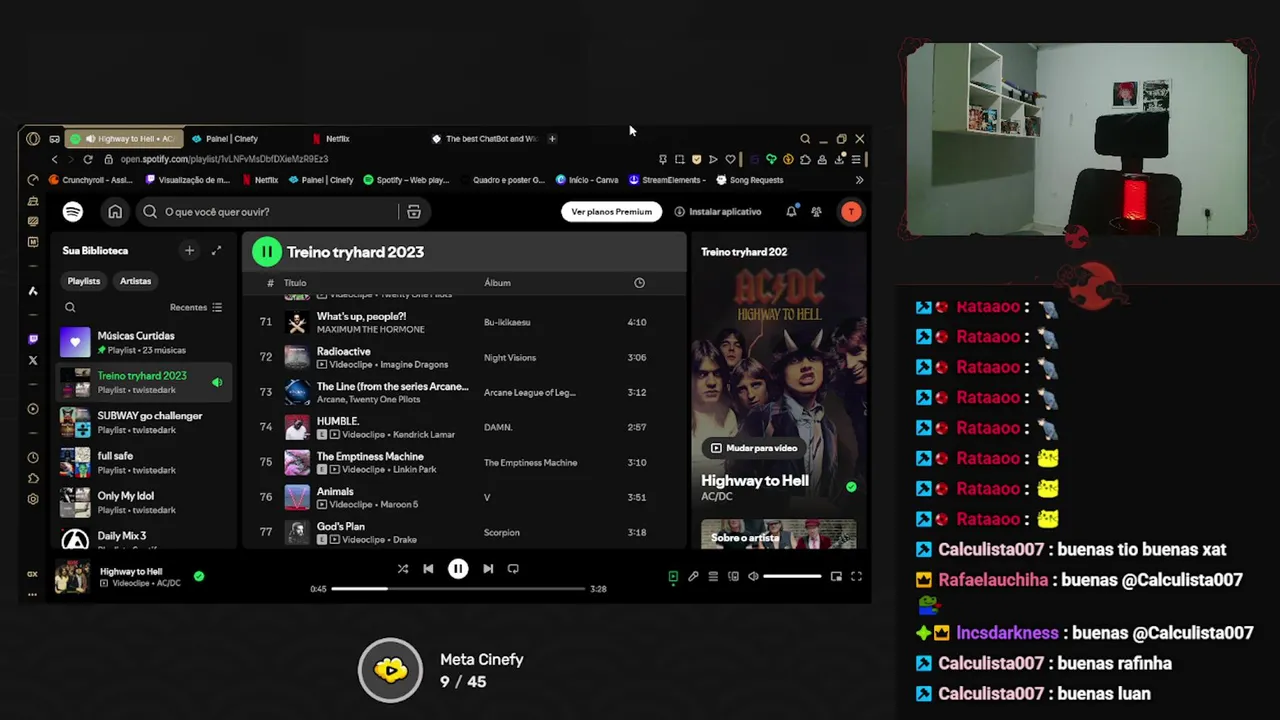The height and width of the screenshot is (720, 1280).
Task: Open browser search magnifier in title bar
Action: coord(805,139)
